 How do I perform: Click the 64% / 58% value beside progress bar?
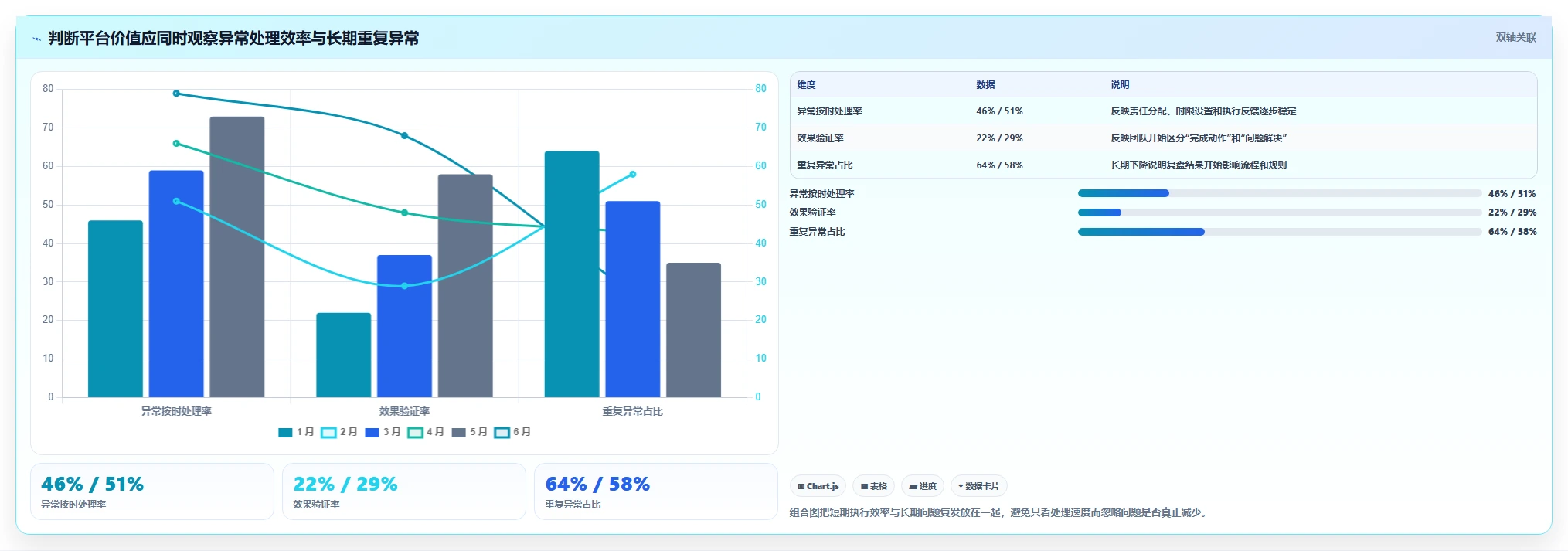(x=1512, y=232)
